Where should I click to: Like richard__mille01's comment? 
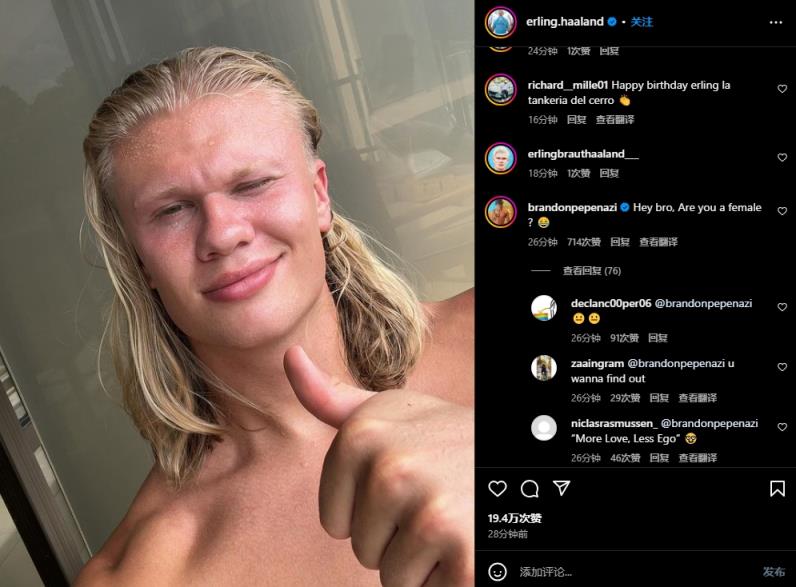(782, 89)
